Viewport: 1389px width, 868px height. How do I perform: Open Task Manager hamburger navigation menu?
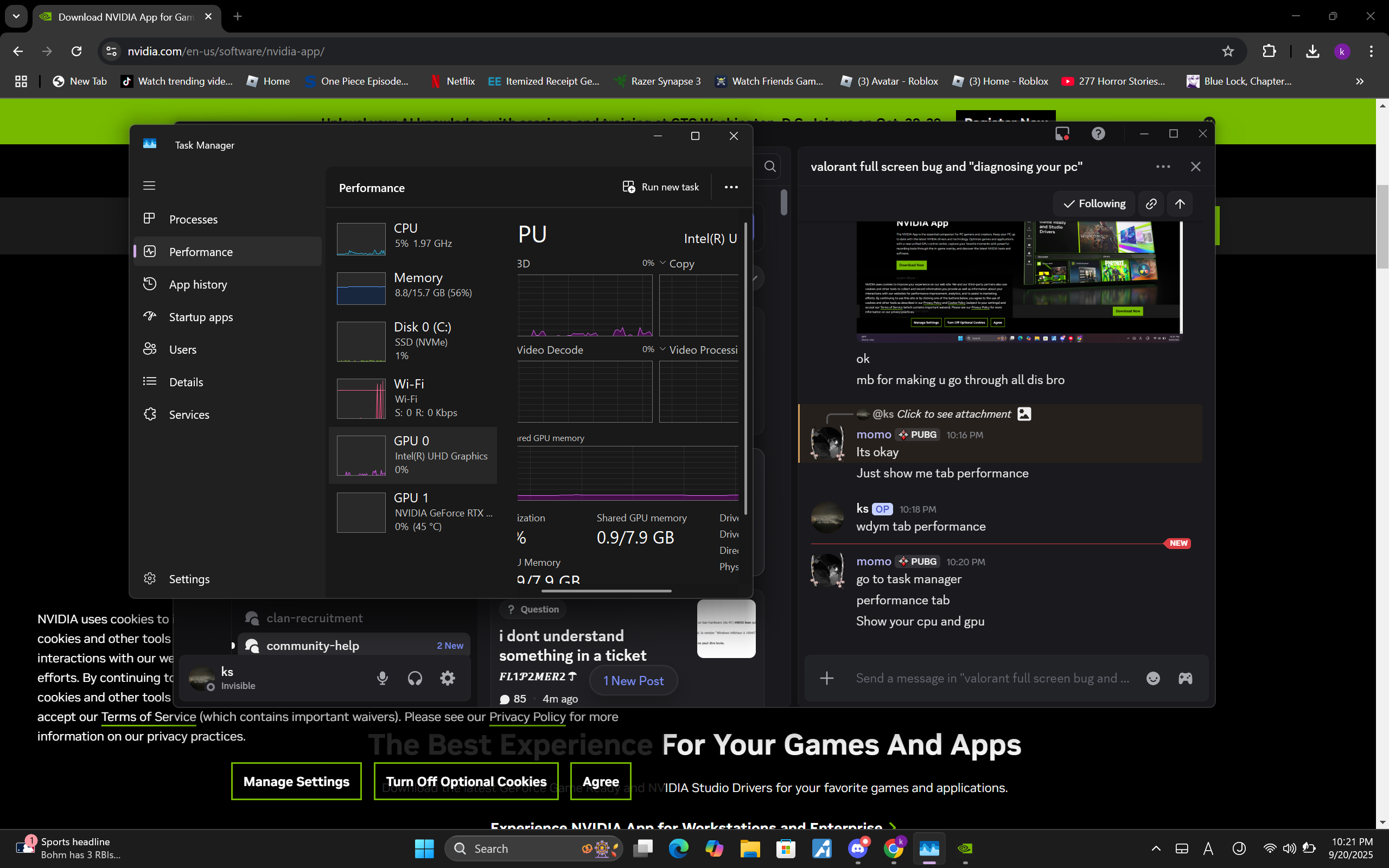tap(149, 186)
